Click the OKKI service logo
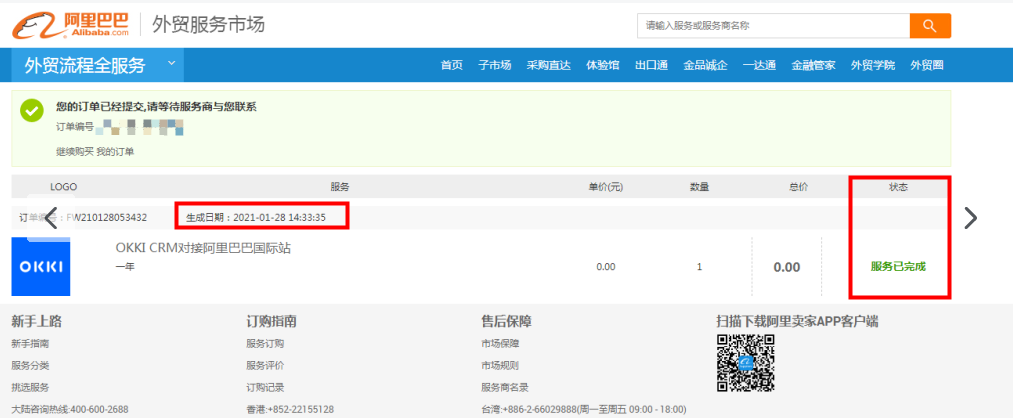This screenshot has height=418, width=1013. (41, 266)
